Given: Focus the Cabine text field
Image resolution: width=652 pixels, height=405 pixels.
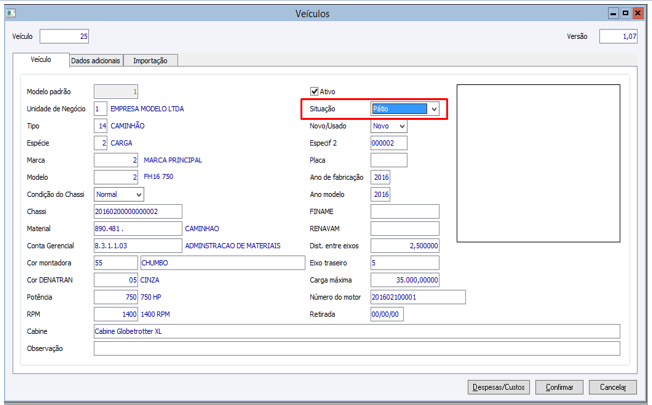Looking at the screenshot, I should (357, 331).
